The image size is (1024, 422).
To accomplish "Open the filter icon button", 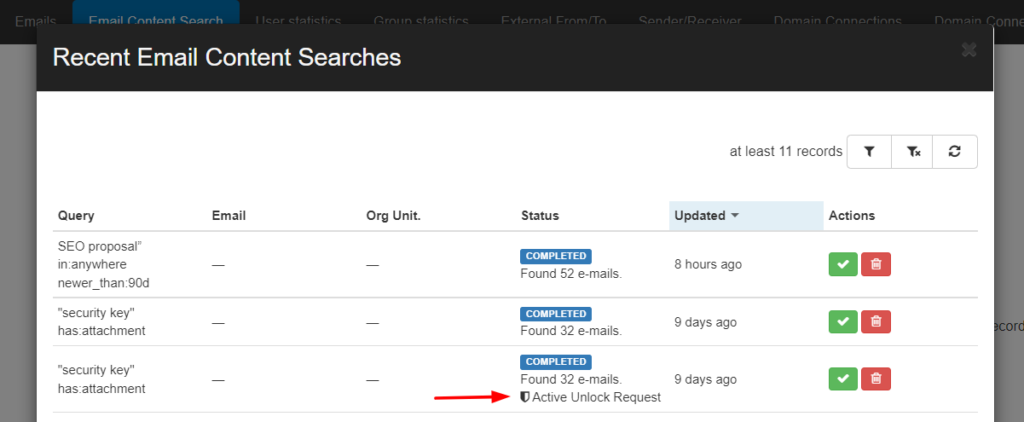I will (x=869, y=152).
